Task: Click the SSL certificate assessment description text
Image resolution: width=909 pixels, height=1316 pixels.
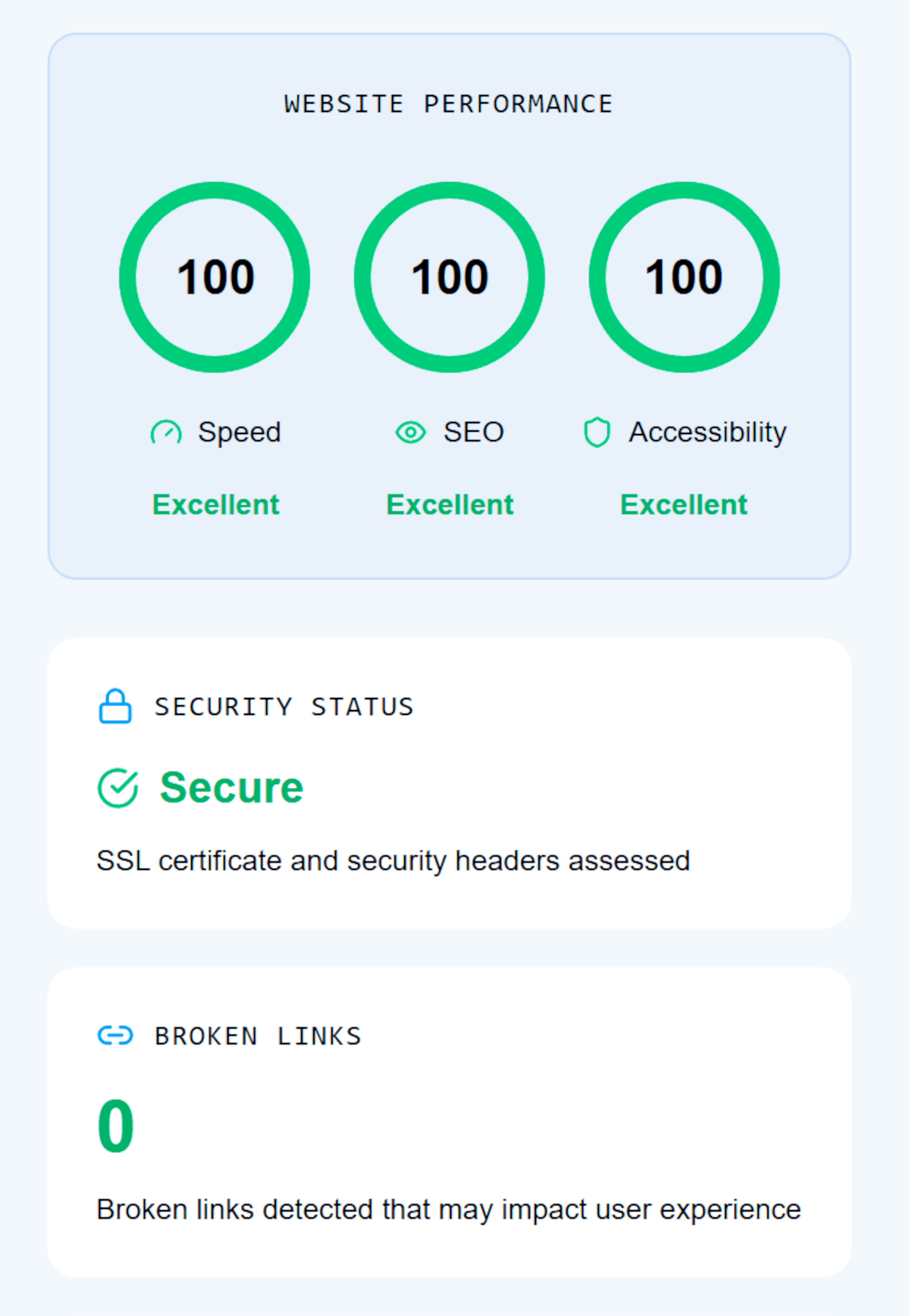Action: tap(394, 861)
